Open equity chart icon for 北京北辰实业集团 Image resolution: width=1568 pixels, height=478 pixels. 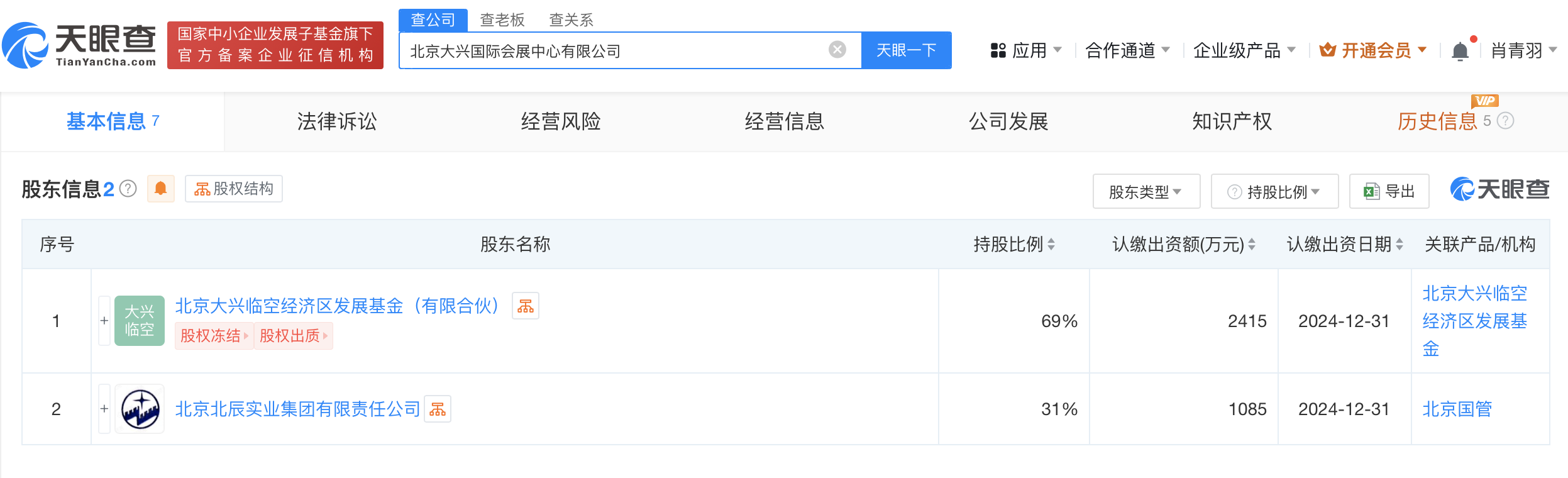coord(438,409)
